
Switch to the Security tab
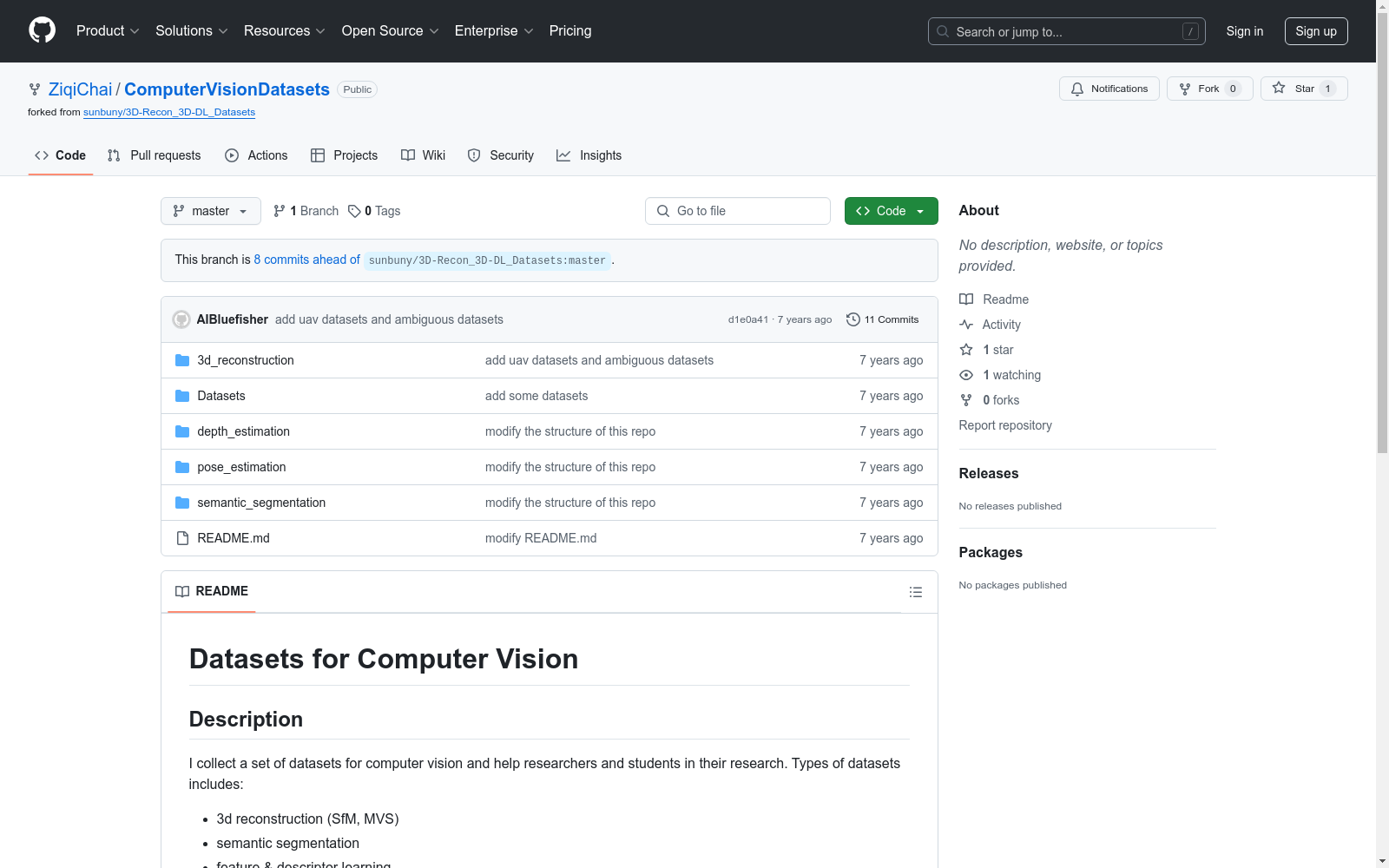coord(501,155)
